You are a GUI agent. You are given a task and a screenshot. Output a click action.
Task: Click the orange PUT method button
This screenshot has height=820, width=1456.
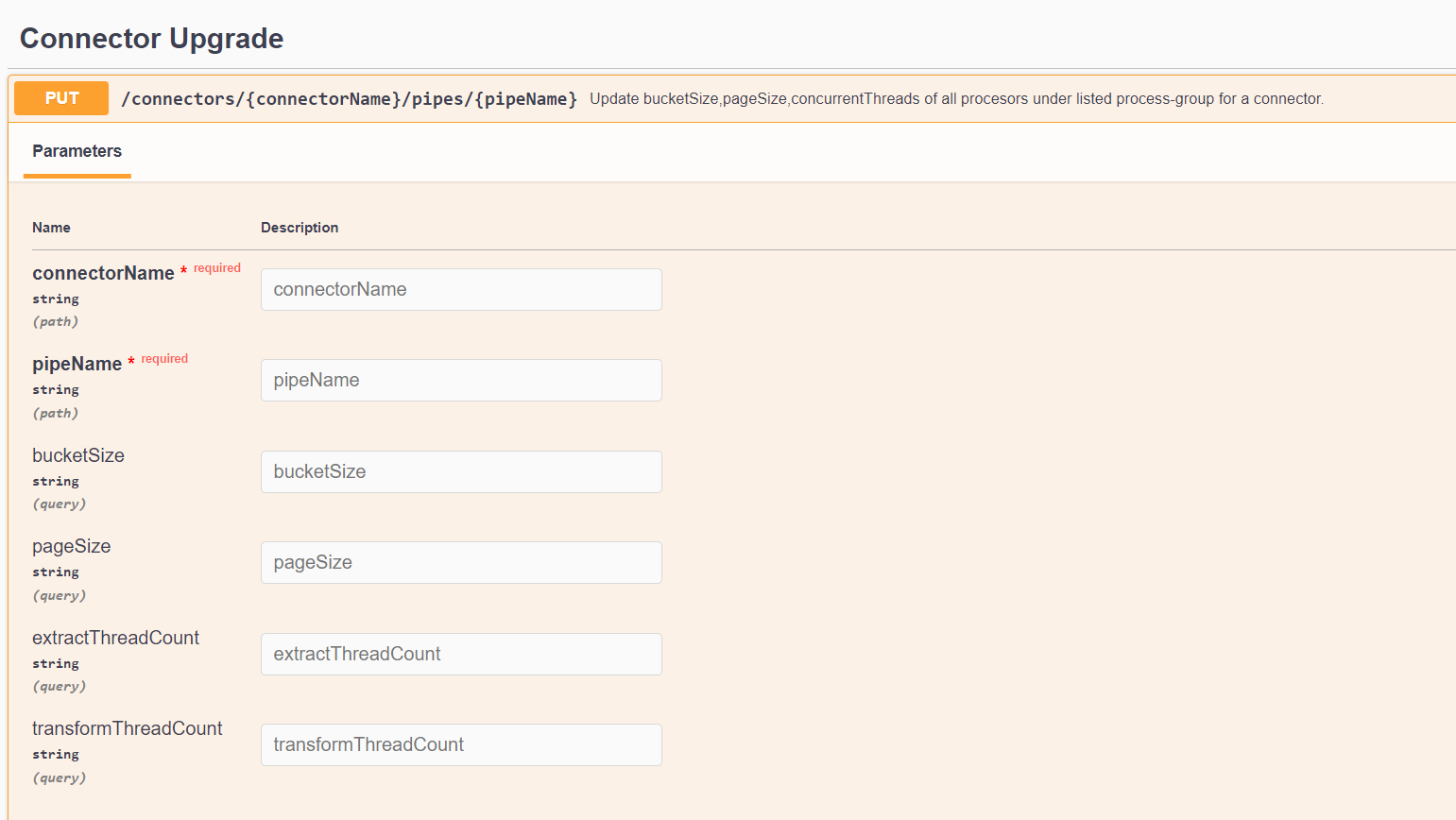[x=61, y=98]
